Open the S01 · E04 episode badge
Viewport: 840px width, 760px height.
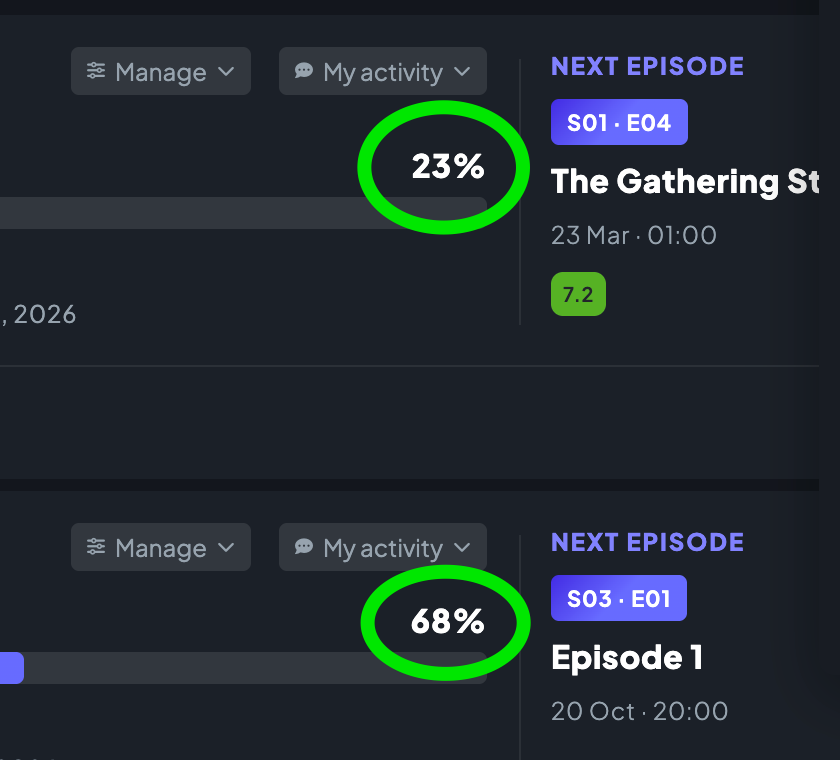(x=619, y=122)
